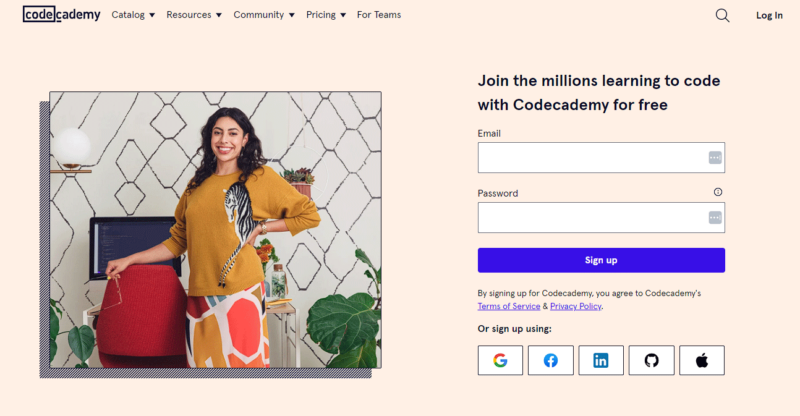Click password manager icon in Email field

(715, 157)
